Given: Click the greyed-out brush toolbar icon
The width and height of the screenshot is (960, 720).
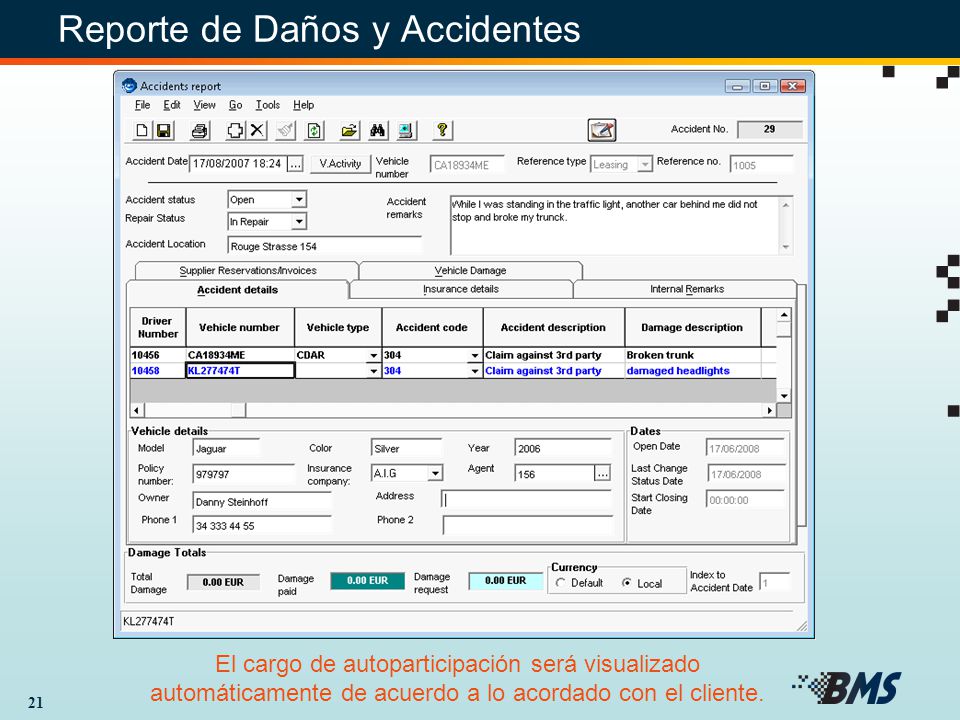Looking at the screenshot, I should tap(285, 130).
